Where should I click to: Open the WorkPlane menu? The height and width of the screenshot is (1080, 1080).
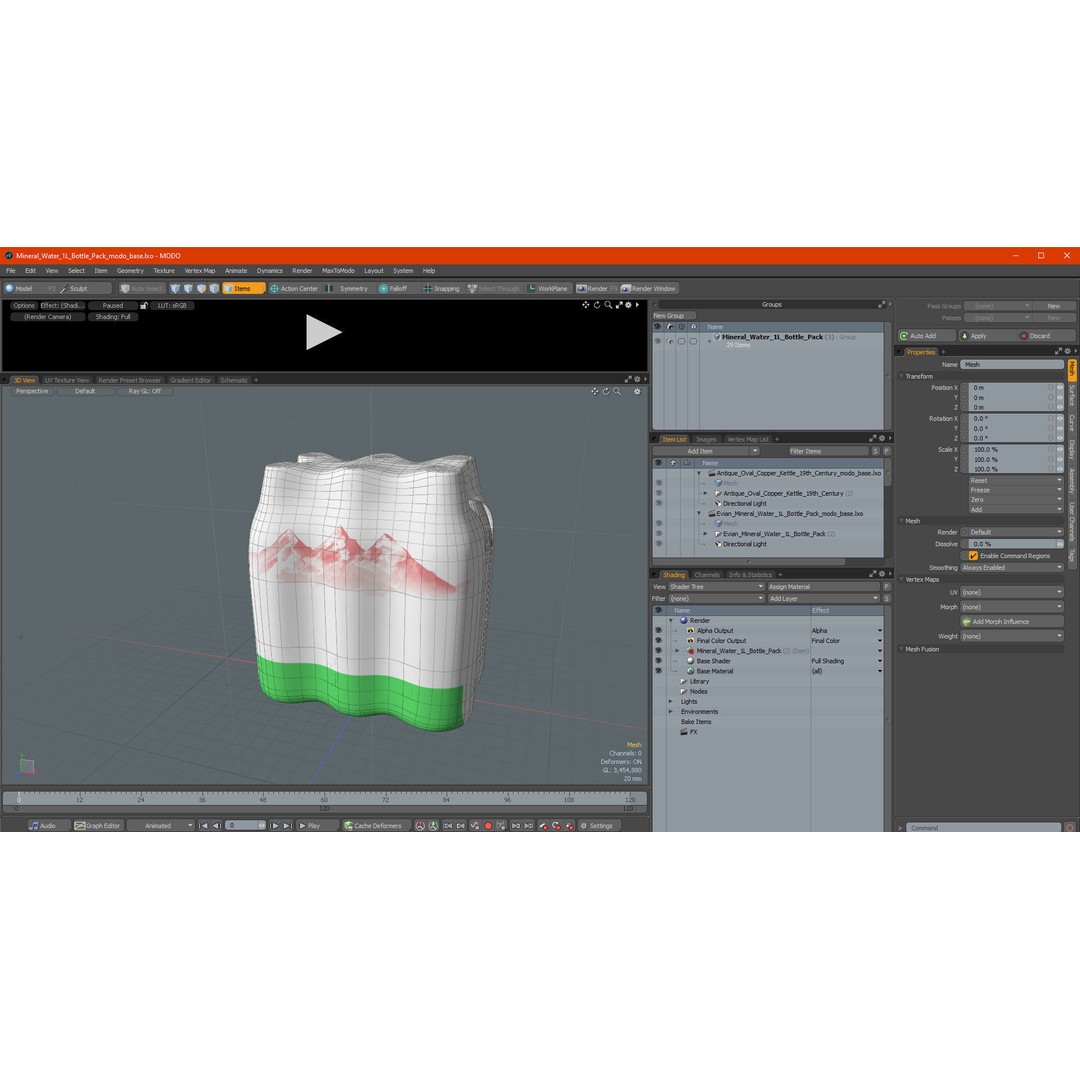click(x=548, y=289)
